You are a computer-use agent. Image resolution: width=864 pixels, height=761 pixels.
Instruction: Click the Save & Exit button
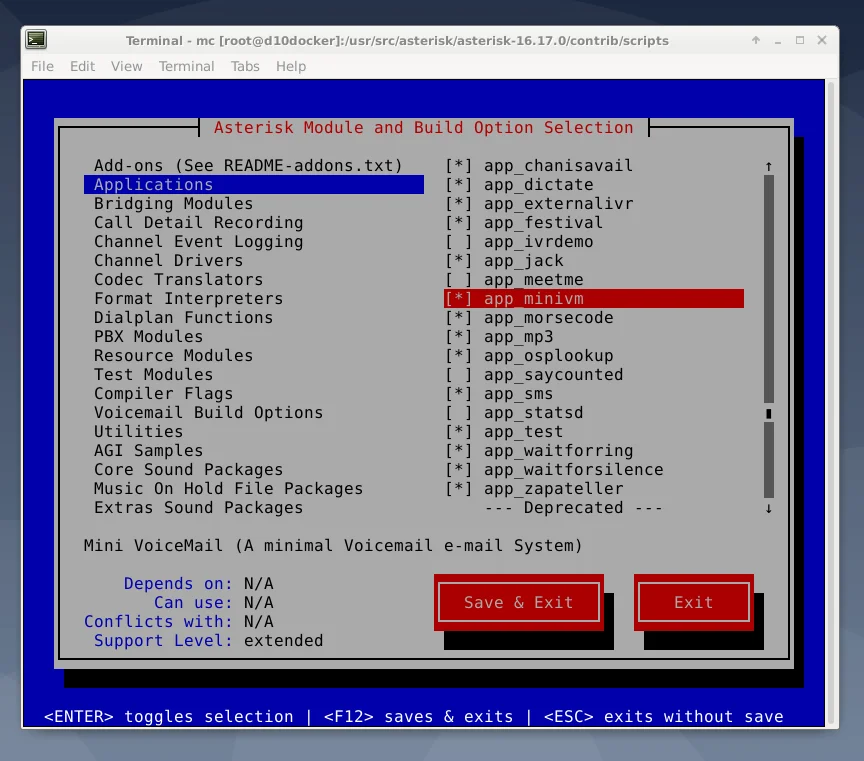519,602
